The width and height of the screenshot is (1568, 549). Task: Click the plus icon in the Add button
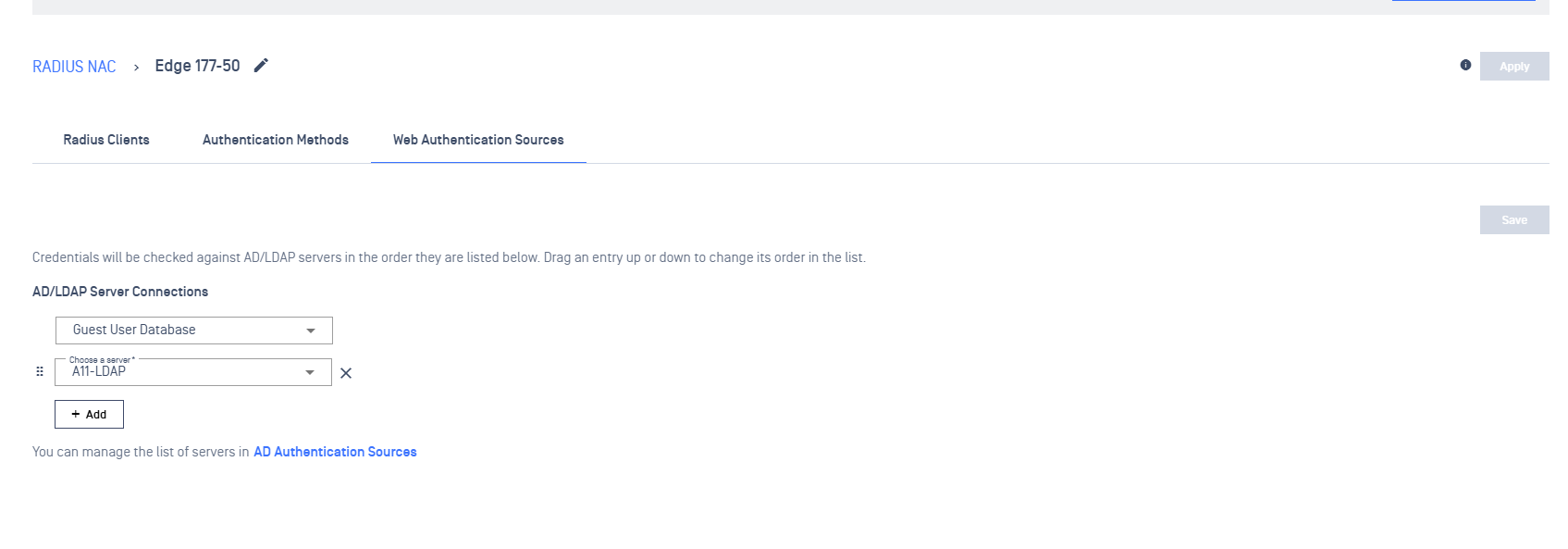coord(76,414)
